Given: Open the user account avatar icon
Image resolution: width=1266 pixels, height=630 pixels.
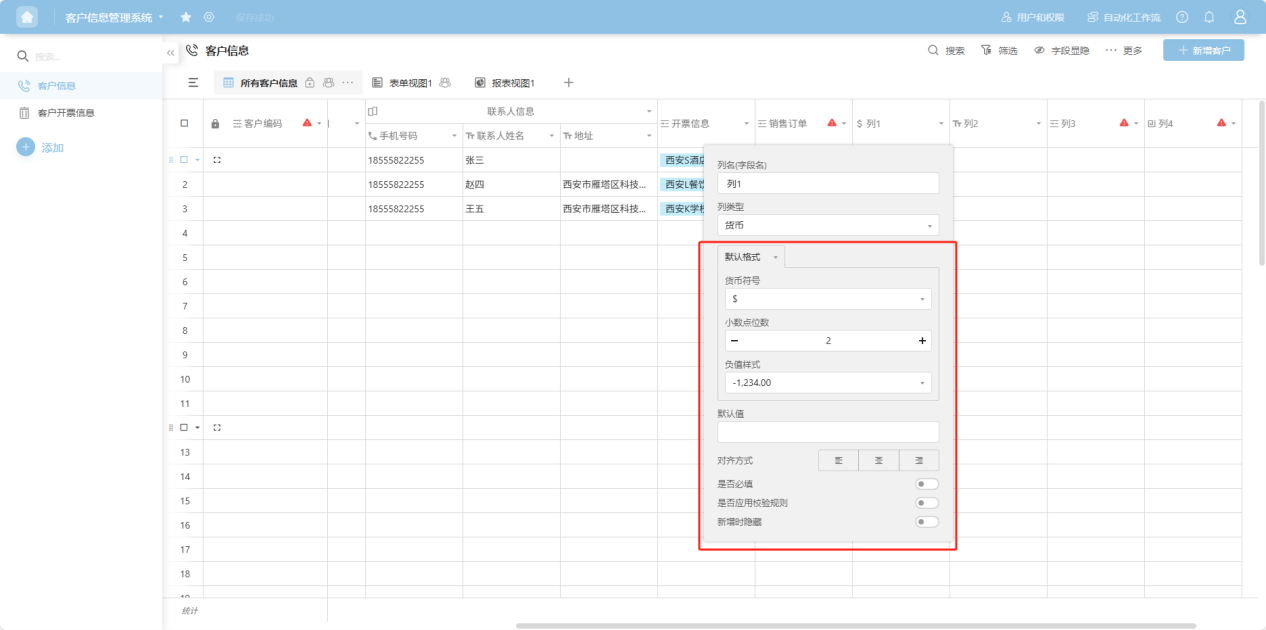Looking at the screenshot, I should tap(1240, 17).
